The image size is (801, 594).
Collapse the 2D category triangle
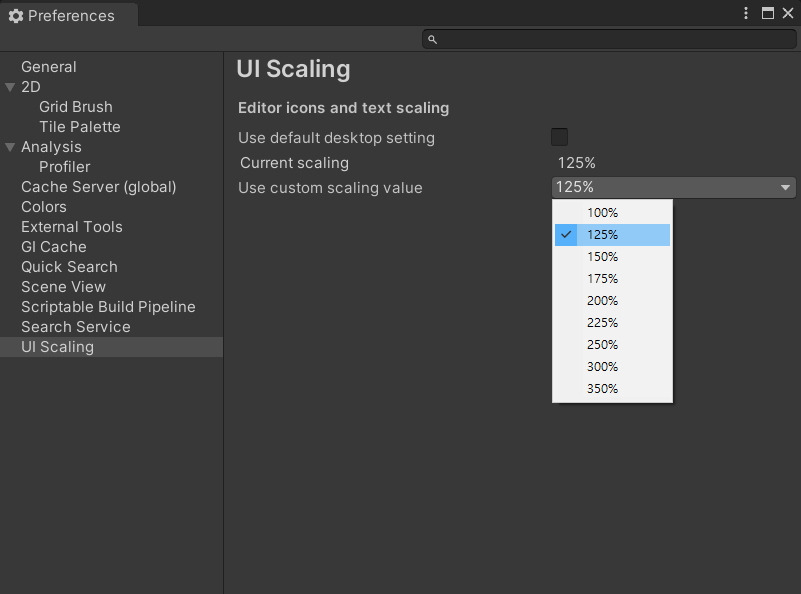(x=10, y=87)
